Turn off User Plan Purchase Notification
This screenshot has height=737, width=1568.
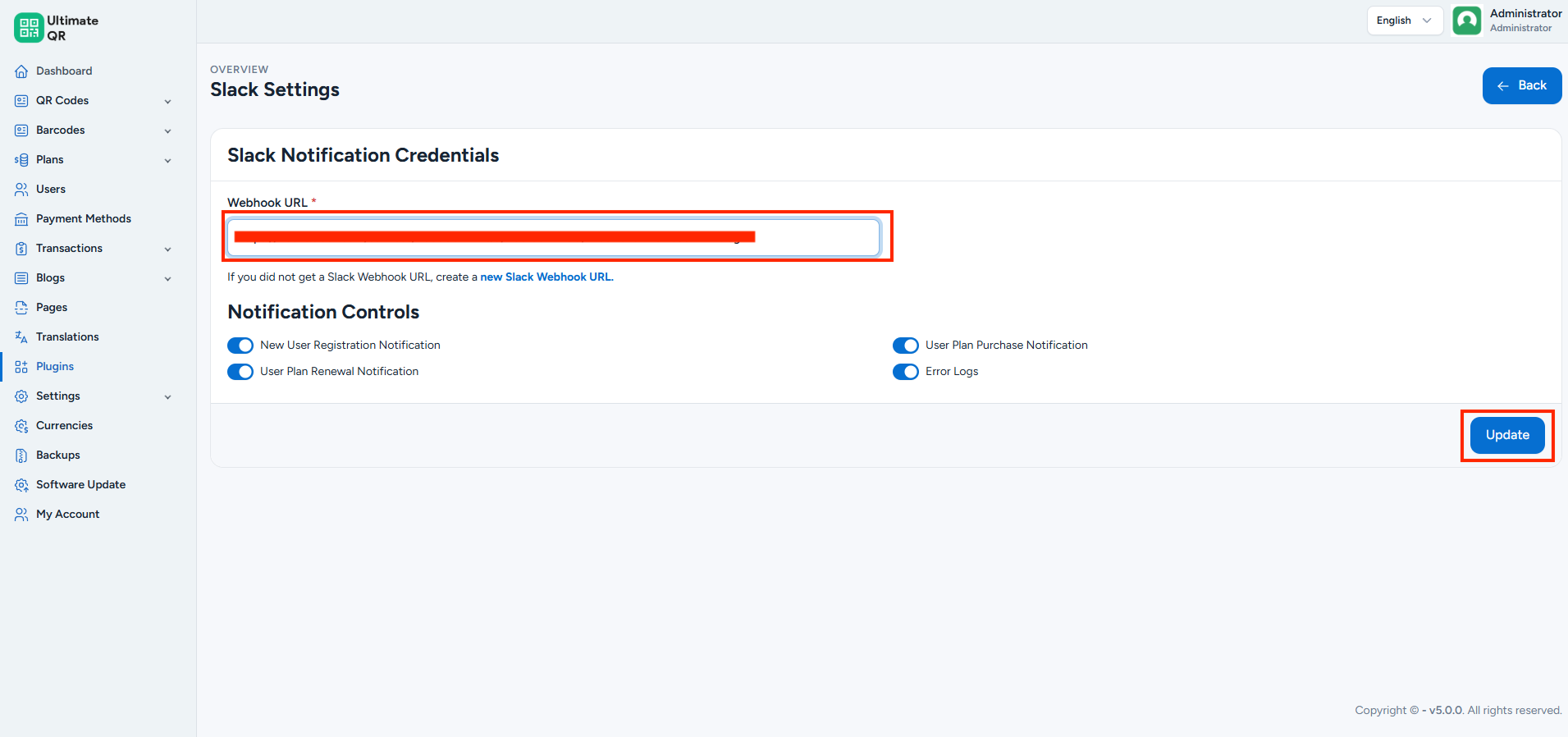[x=906, y=346]
